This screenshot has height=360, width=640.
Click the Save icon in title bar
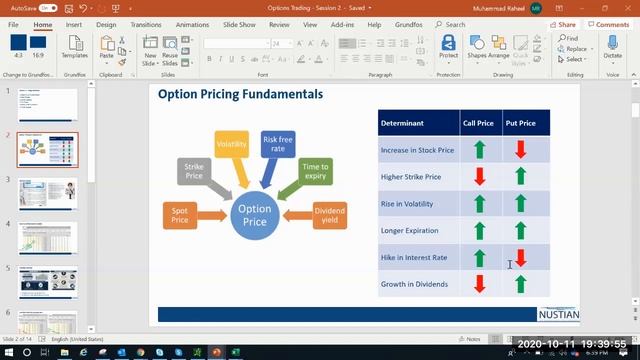coord(69,8)
